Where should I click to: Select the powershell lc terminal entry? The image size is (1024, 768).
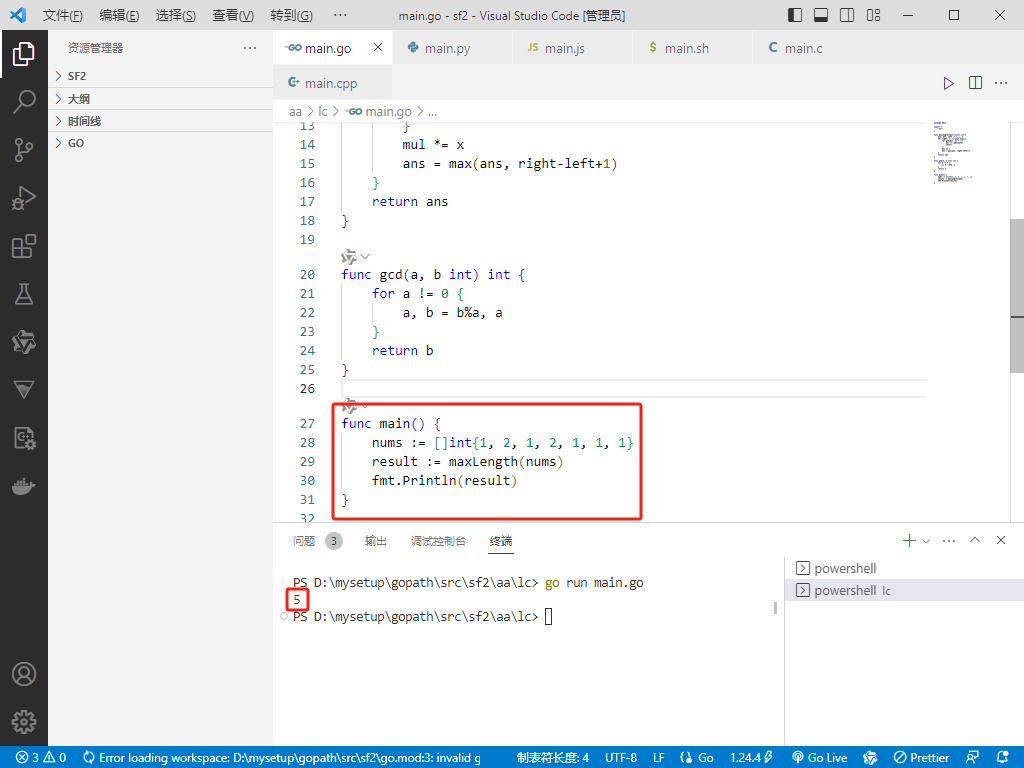coord(904,590)
